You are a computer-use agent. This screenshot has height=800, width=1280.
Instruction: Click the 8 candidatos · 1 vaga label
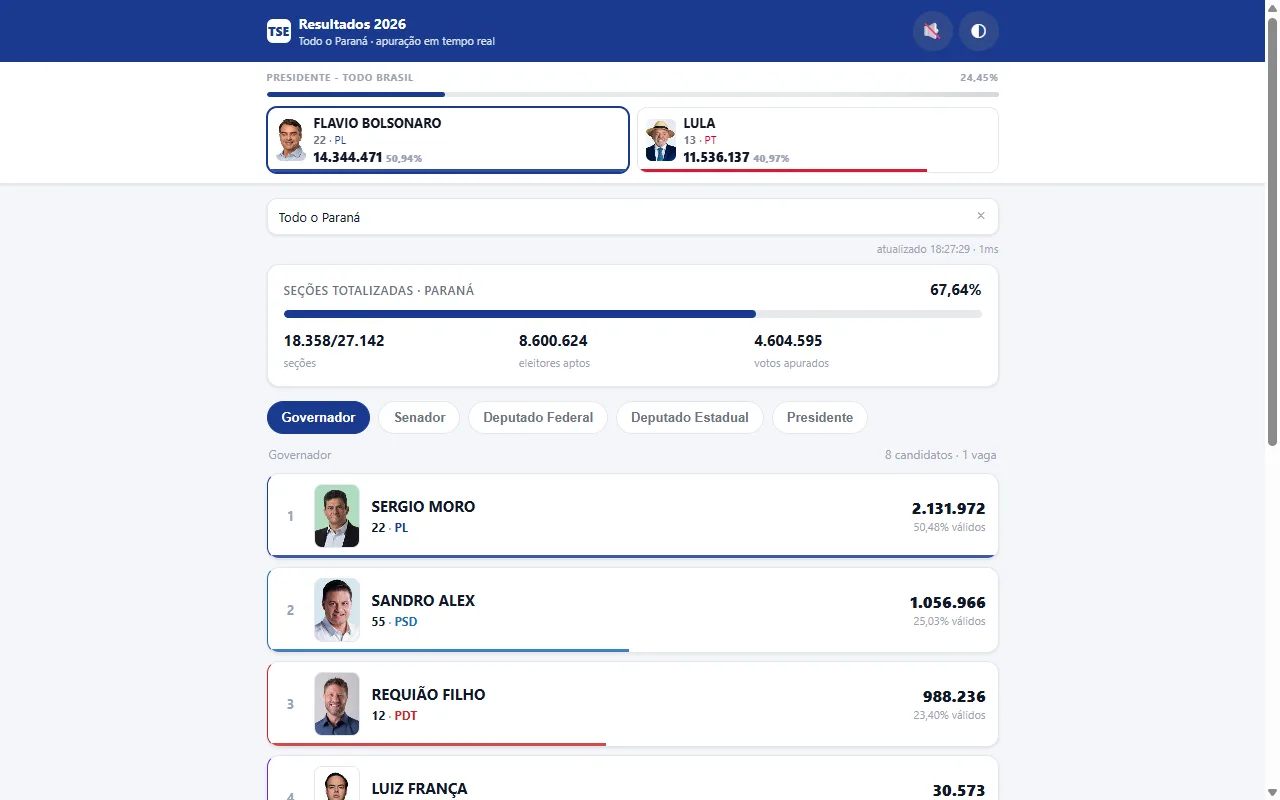coord(940,455)
